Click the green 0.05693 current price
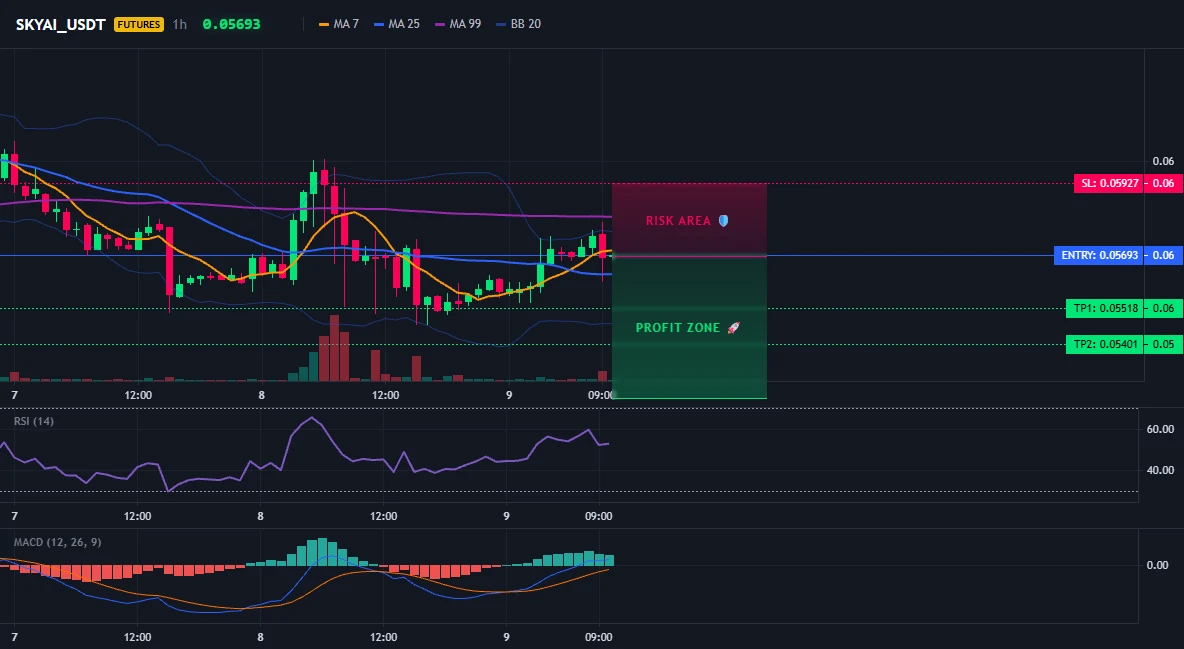Screen dimensions: 1184x649 [231, 24]
